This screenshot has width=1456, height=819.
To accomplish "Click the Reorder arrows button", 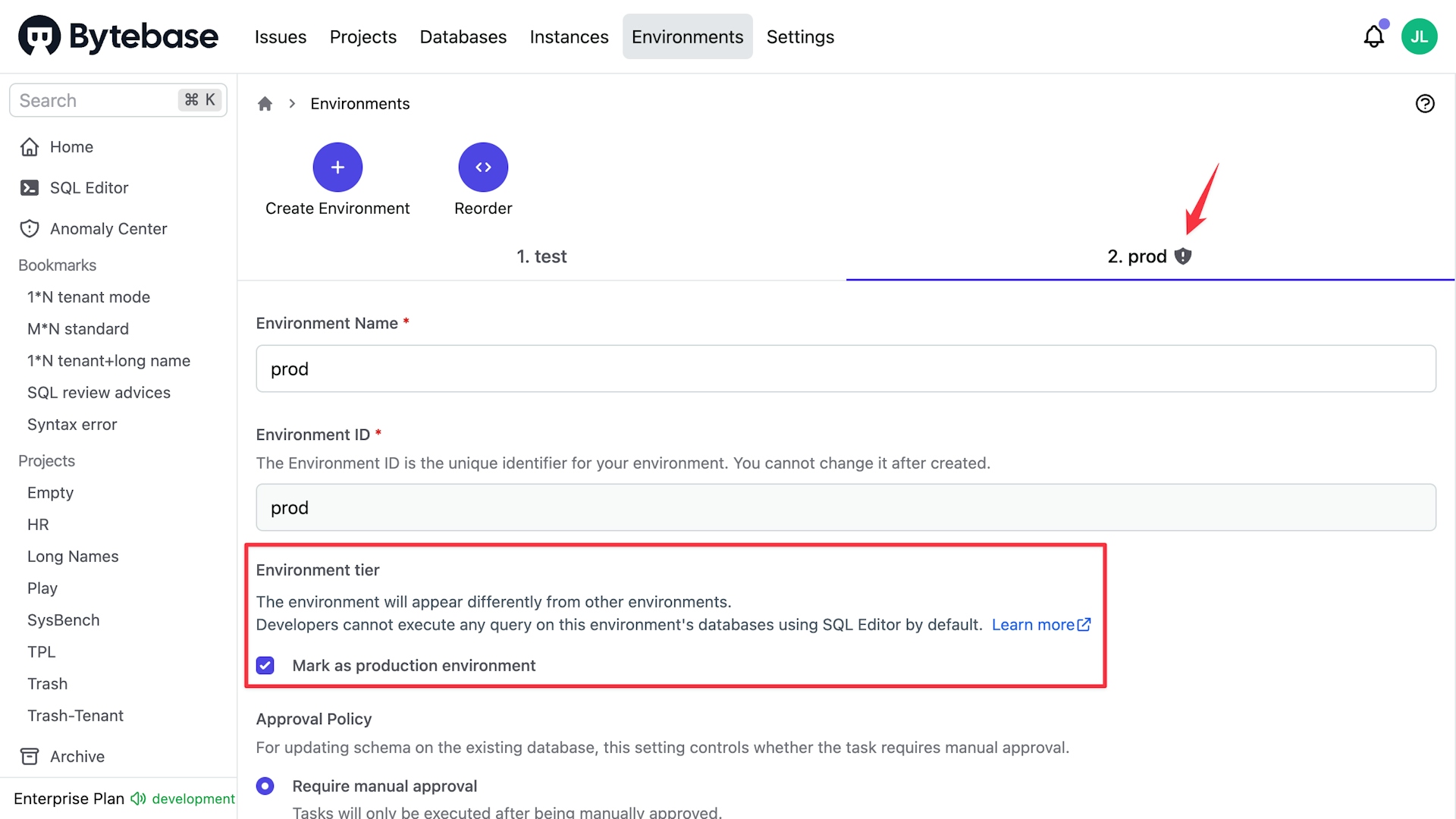I will 483,168.
